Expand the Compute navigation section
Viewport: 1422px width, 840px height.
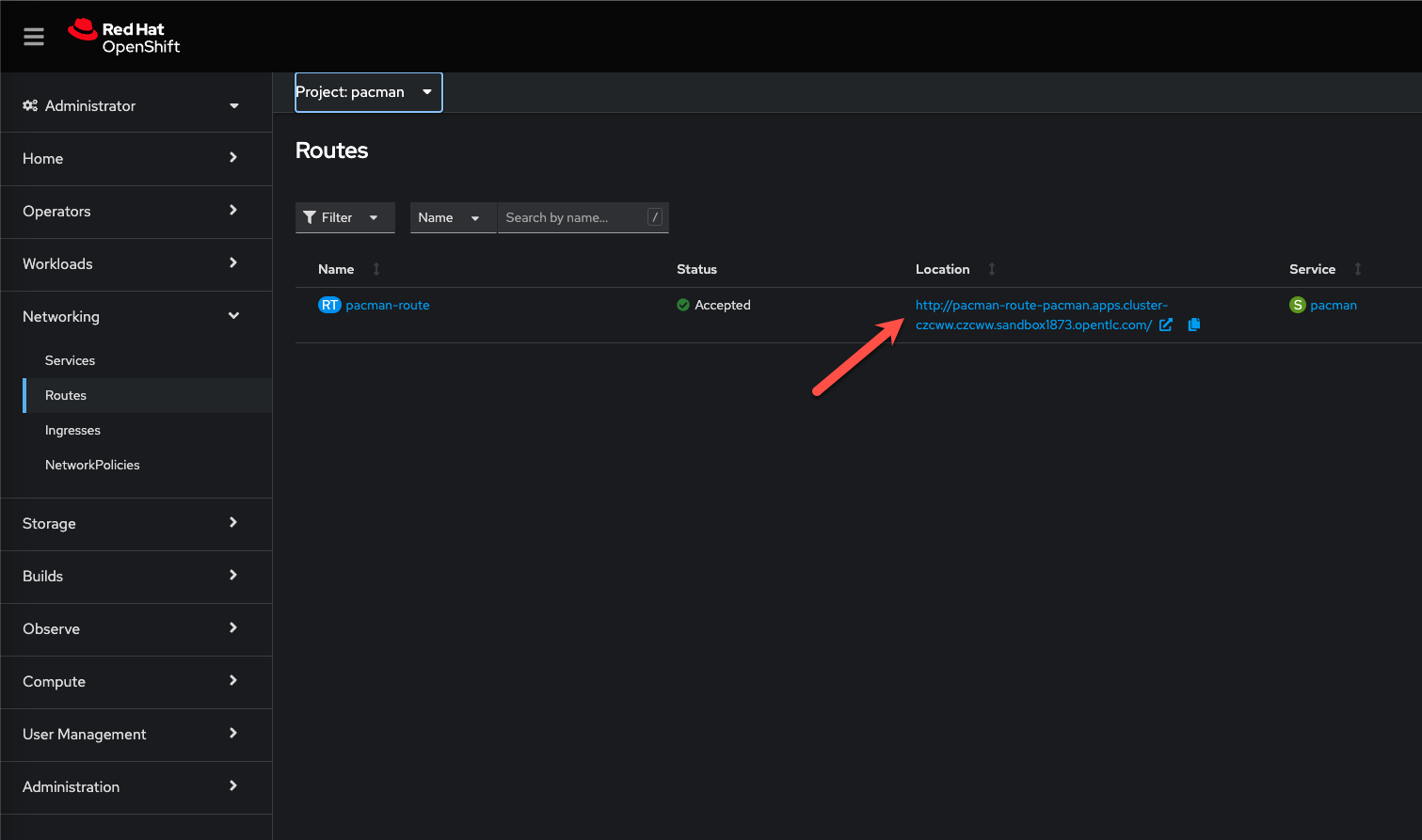coord(136,681)
